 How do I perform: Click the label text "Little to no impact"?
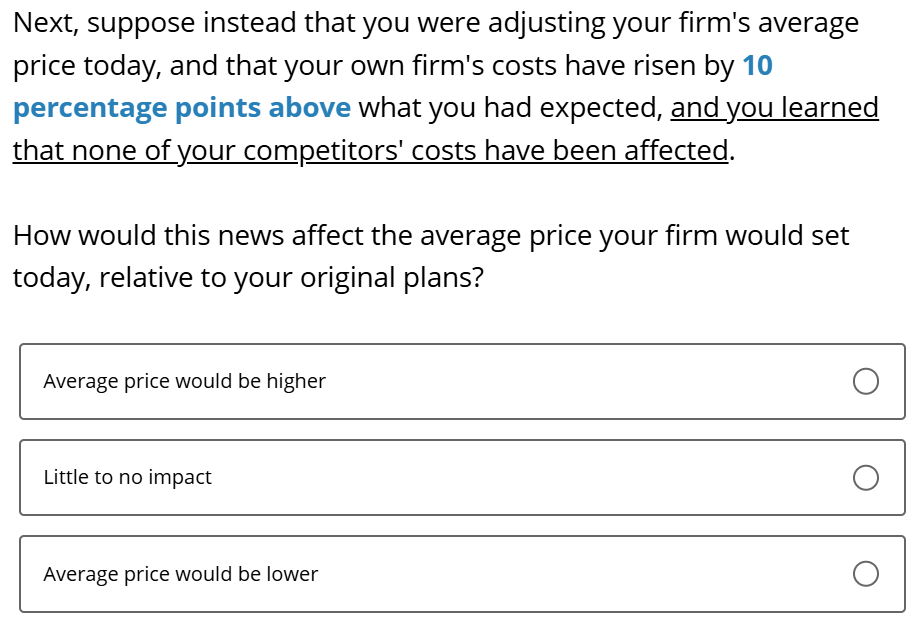pos(127,478)
